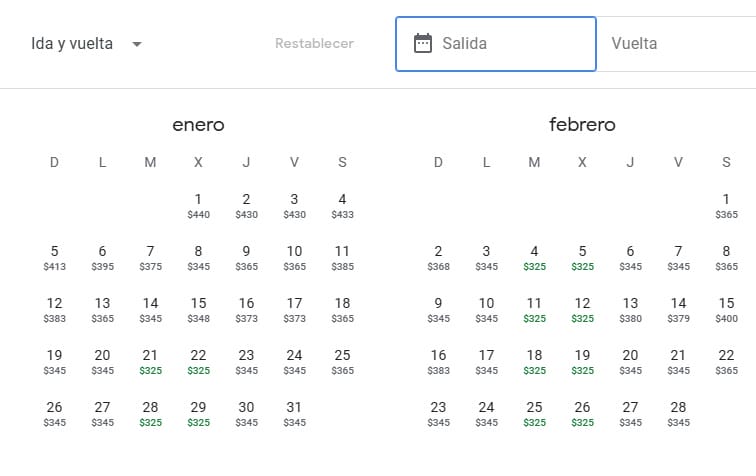Choose enero 31 priced at $345
Screen dimensions: 756x476
[x=294, y=413]
